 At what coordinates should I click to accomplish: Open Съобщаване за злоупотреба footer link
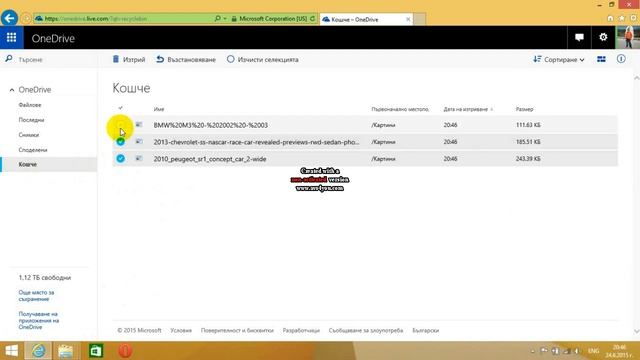click(x=366, y=330)
